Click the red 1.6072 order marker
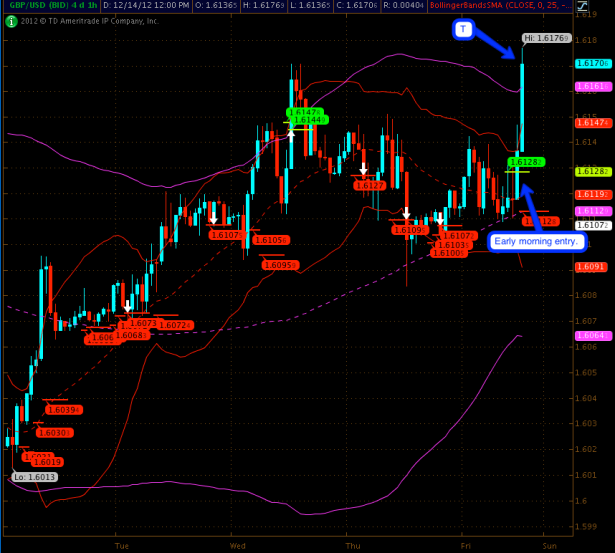The image size is (615, 553). point(175,325)
